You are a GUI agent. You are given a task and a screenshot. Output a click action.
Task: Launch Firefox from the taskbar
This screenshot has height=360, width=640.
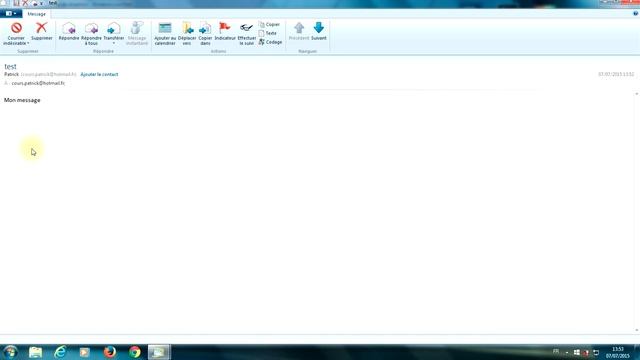109,352
